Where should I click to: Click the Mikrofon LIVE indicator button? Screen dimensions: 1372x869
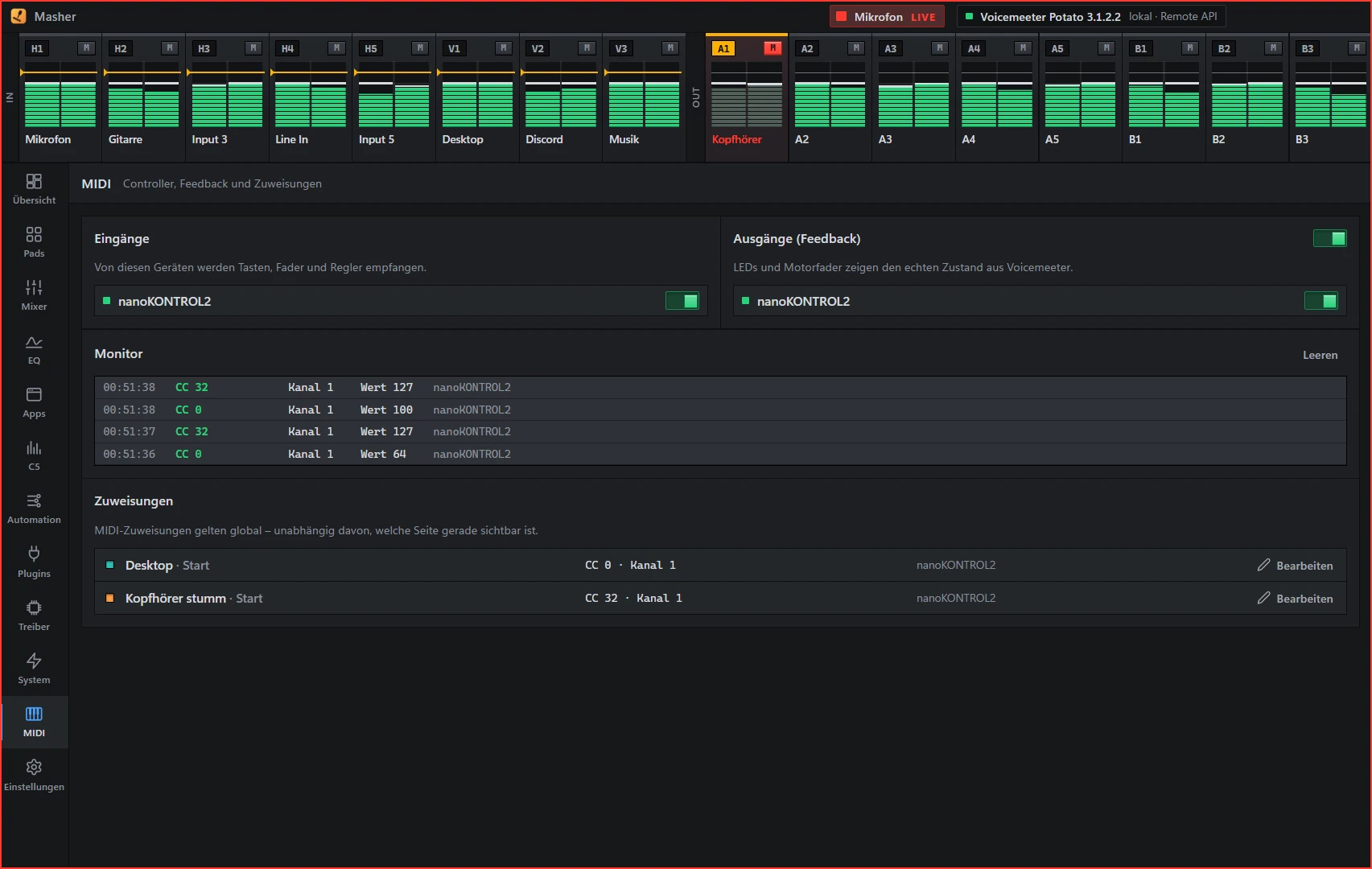point(886,17)
